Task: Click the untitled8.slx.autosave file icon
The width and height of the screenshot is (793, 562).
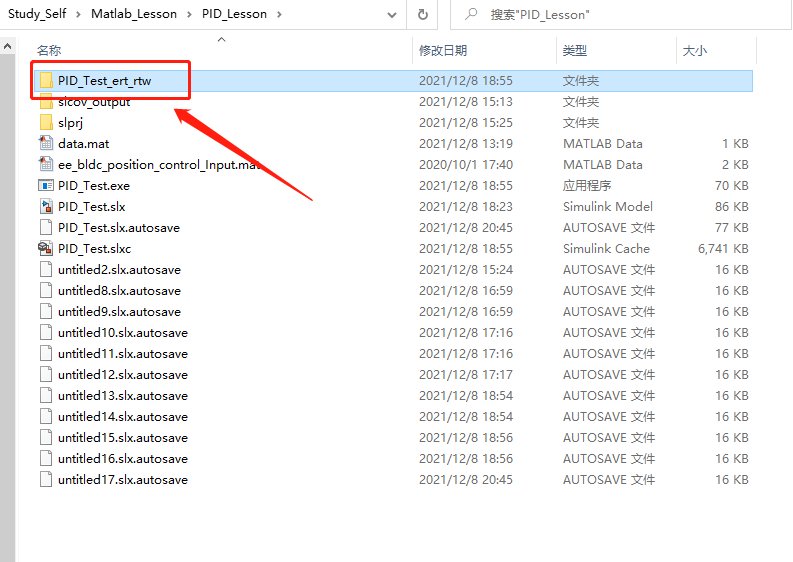Action: pos(46,290)
